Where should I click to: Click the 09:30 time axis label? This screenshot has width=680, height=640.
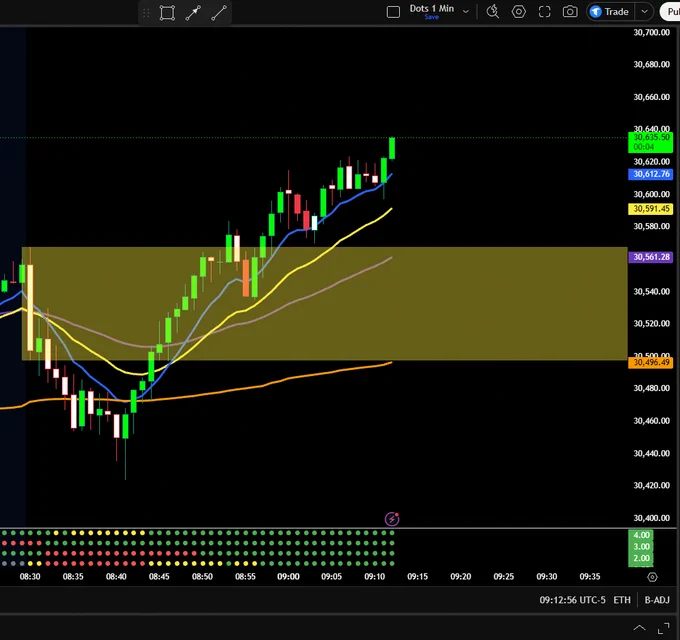tap(546, 577)
